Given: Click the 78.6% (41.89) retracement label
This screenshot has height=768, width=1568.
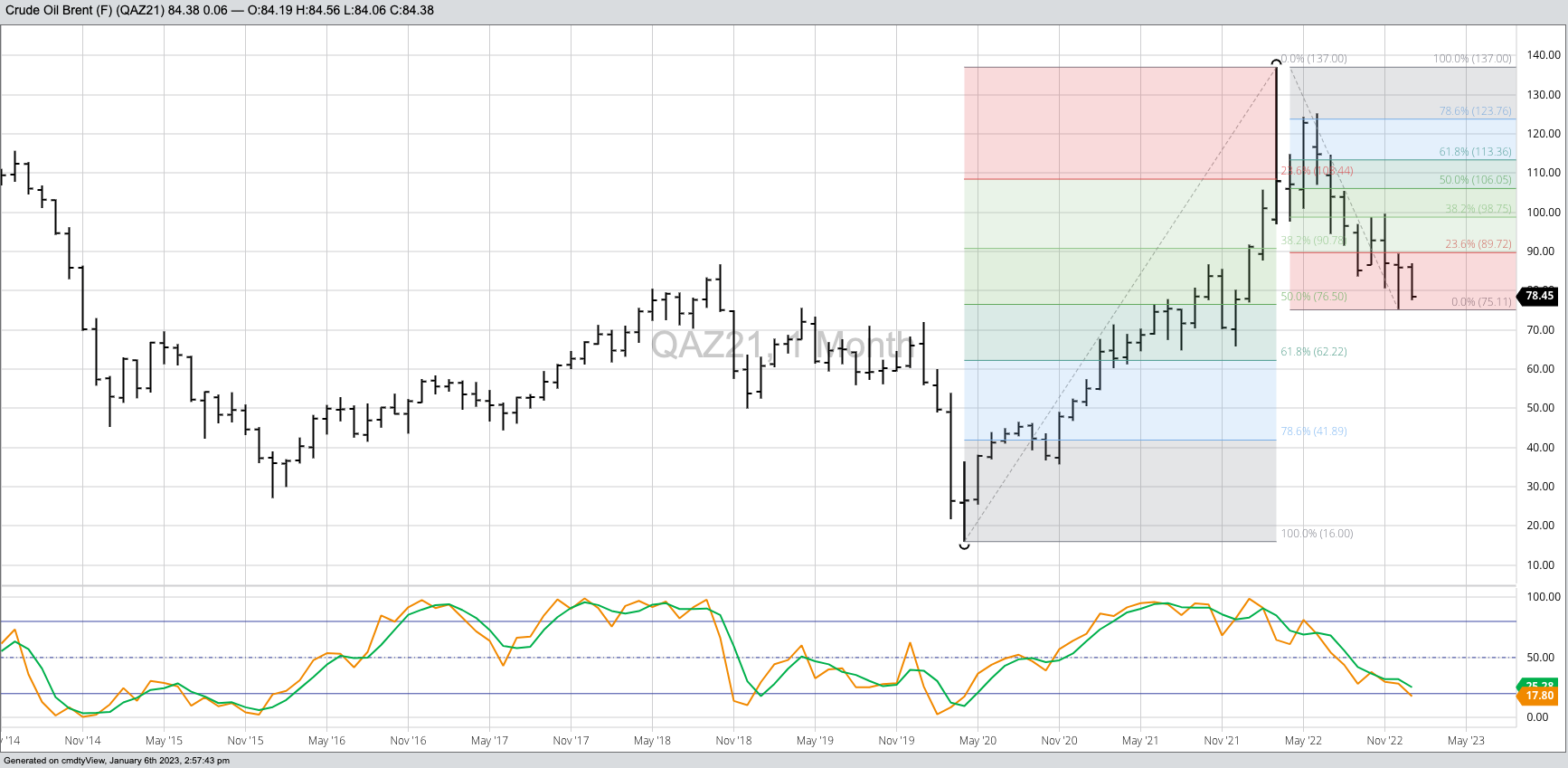Looking at the screenshot, I should click(1313, 431).
